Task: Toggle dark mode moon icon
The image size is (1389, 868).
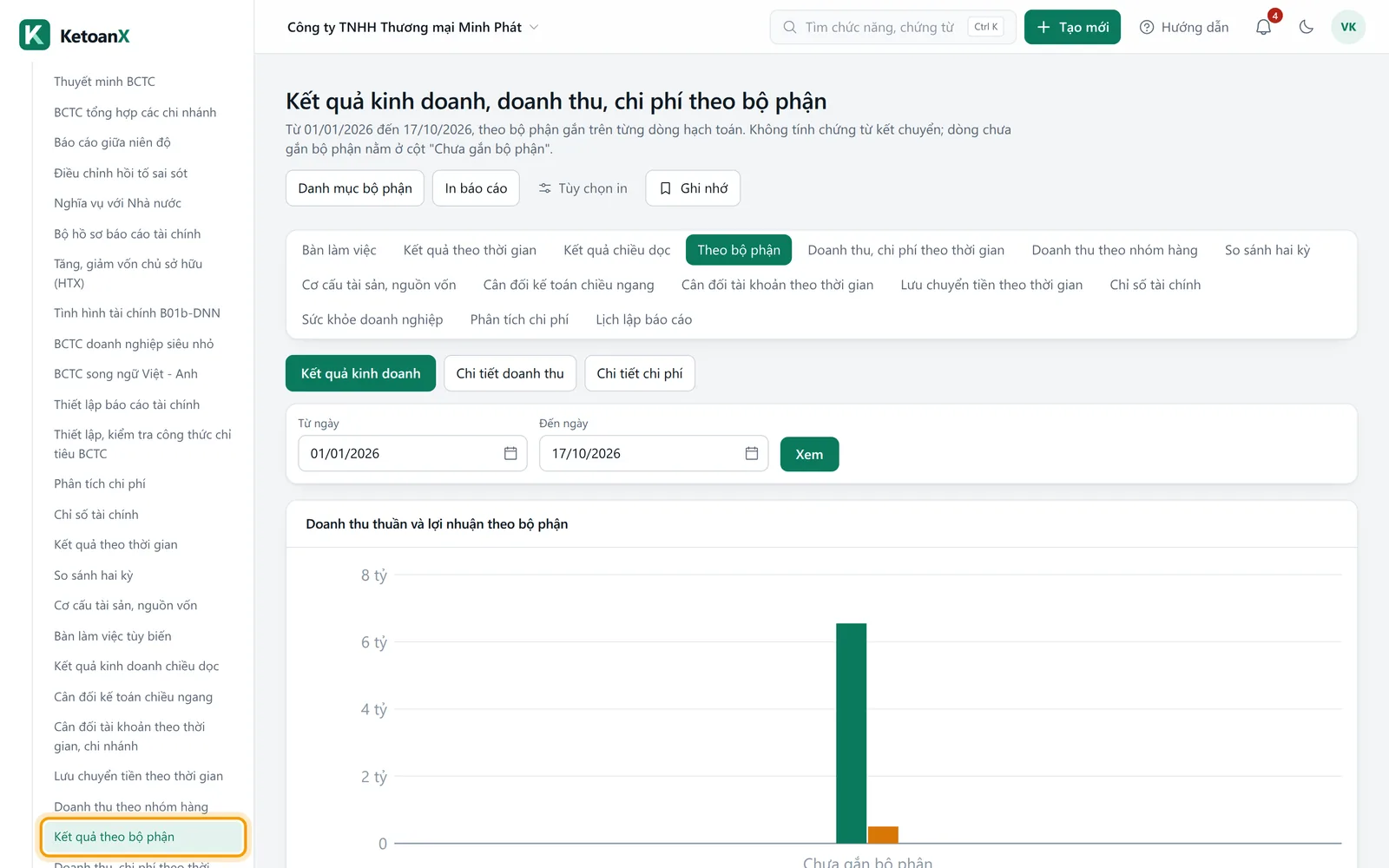Action: pos(1306,27)
